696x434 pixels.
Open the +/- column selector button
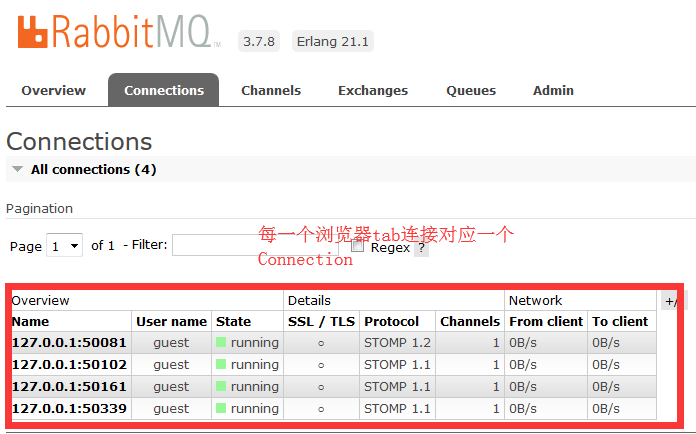coord(672,301)
